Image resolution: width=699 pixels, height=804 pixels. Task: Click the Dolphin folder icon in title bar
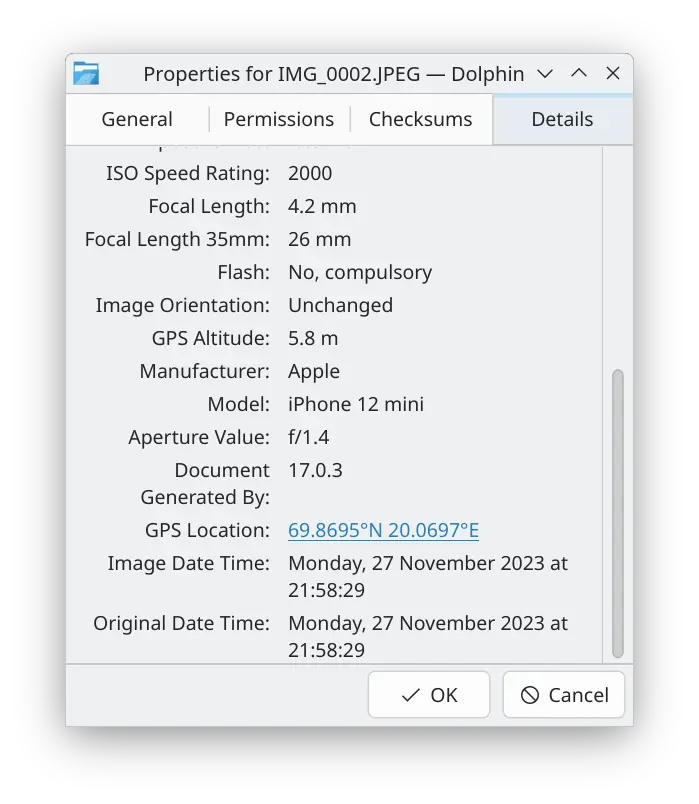[86, 73]
